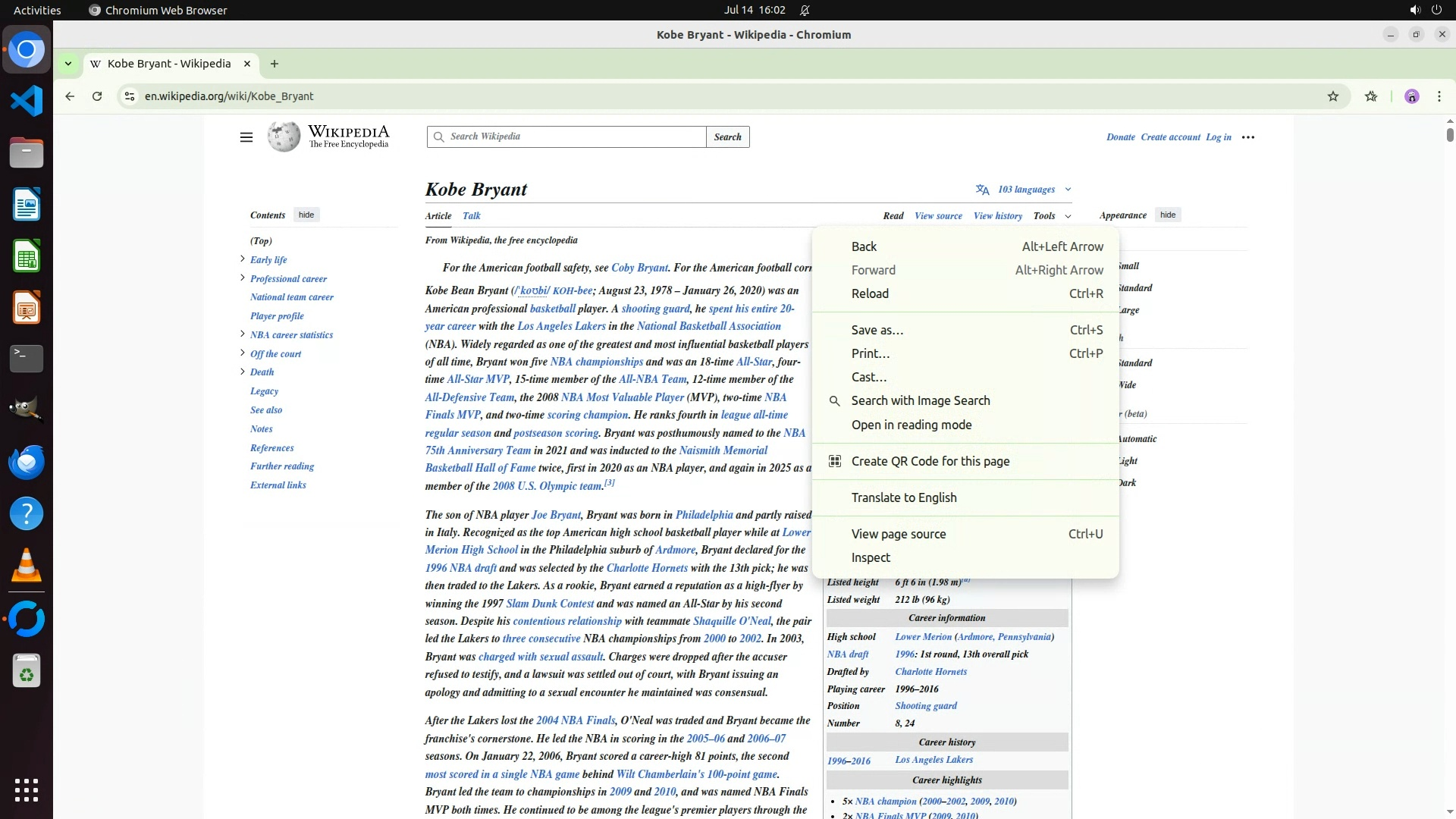This screenshot has width=1456, height=819.
Task: Open the user profile avatar icon
Action: (x=1411, y=96)
